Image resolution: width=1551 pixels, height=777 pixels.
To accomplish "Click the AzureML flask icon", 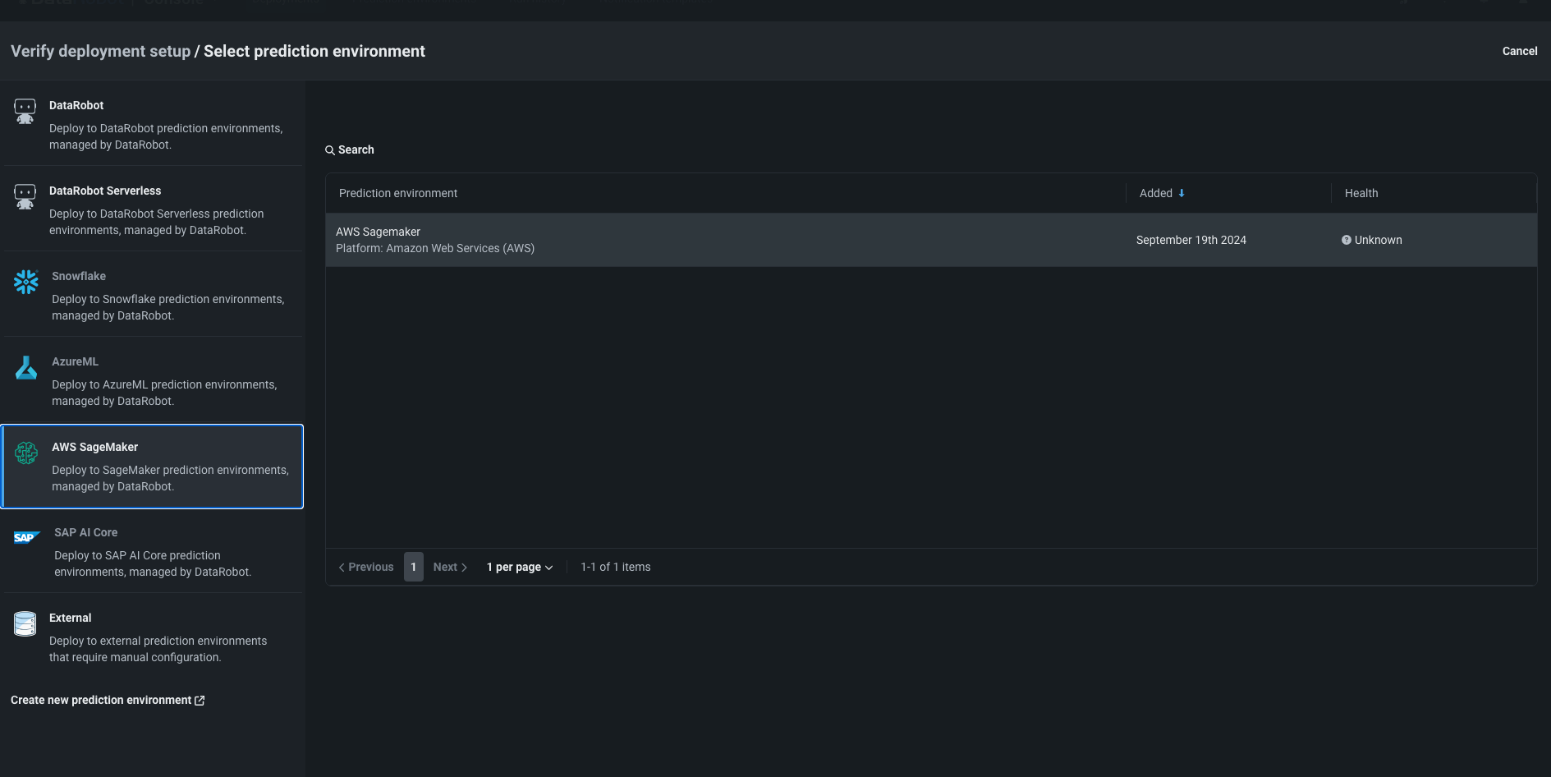I will [x=25, y=367].
